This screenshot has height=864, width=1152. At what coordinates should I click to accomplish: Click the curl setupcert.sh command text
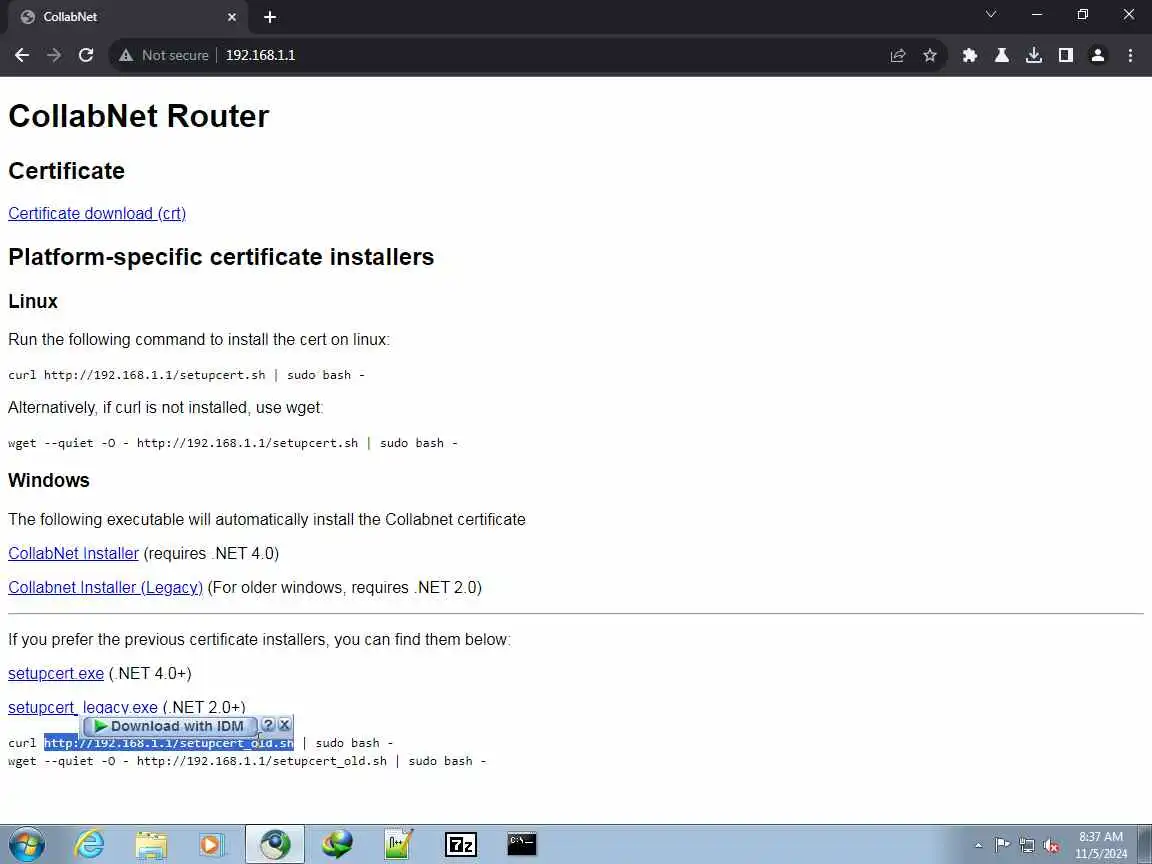pyautogui.click(x=187, y=375)
